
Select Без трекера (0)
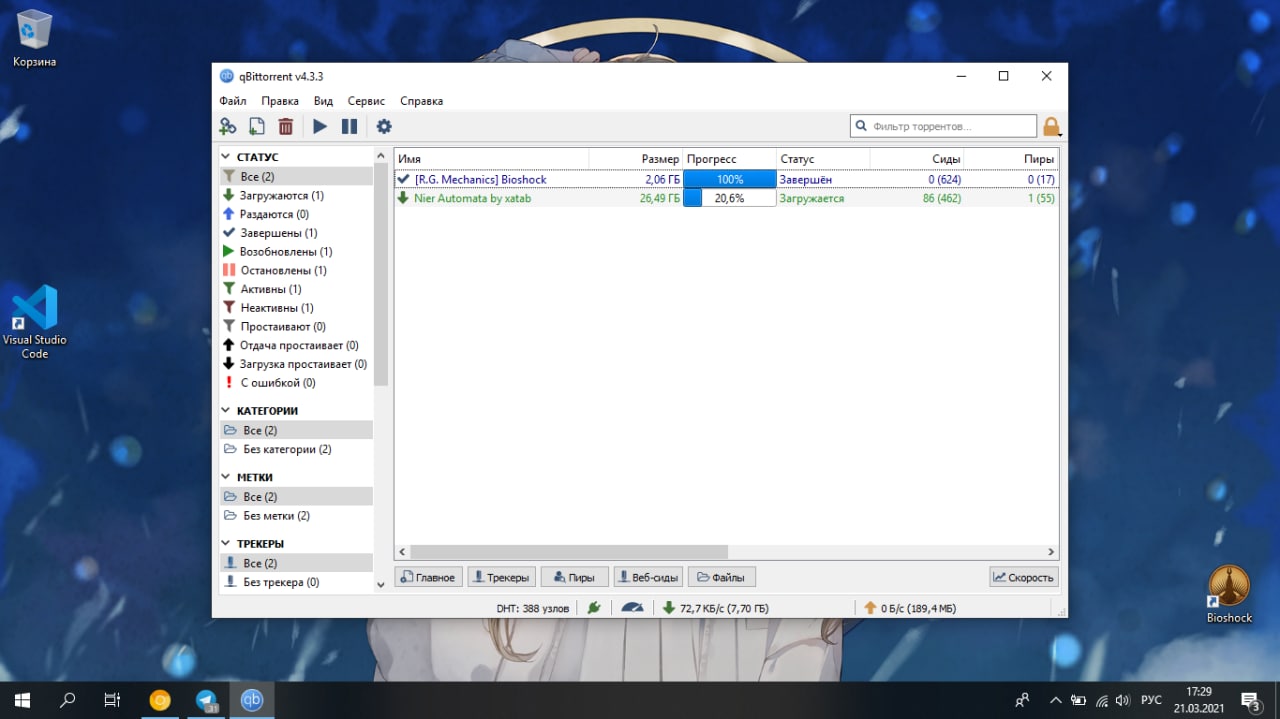[x=296, y=582]
